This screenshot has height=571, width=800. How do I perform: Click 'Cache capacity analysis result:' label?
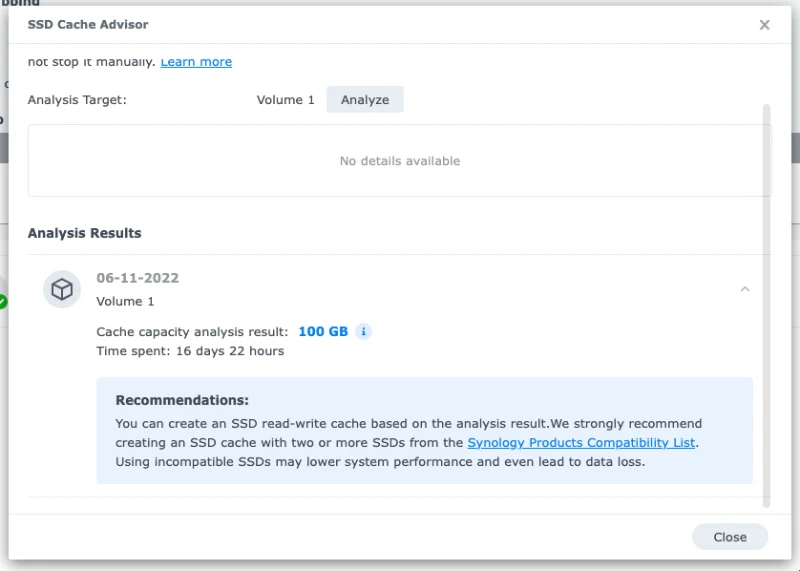click(192, 332)
